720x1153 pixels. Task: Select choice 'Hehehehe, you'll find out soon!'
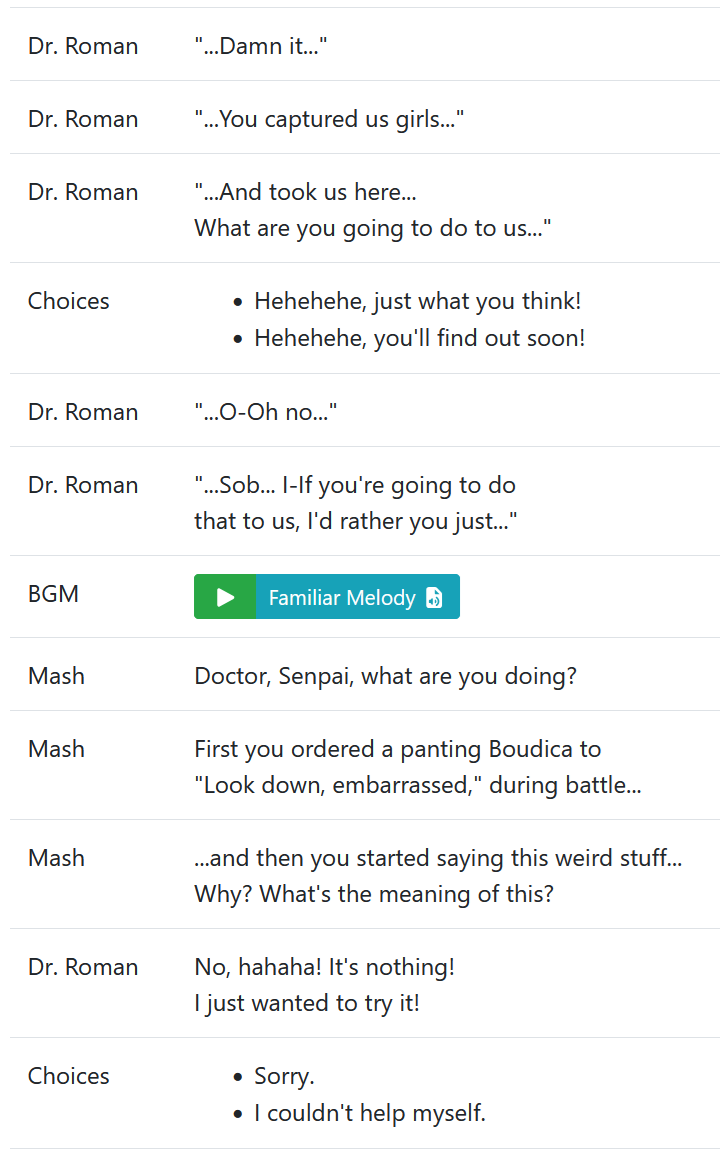pyautogui.click(x=420, y=338)
